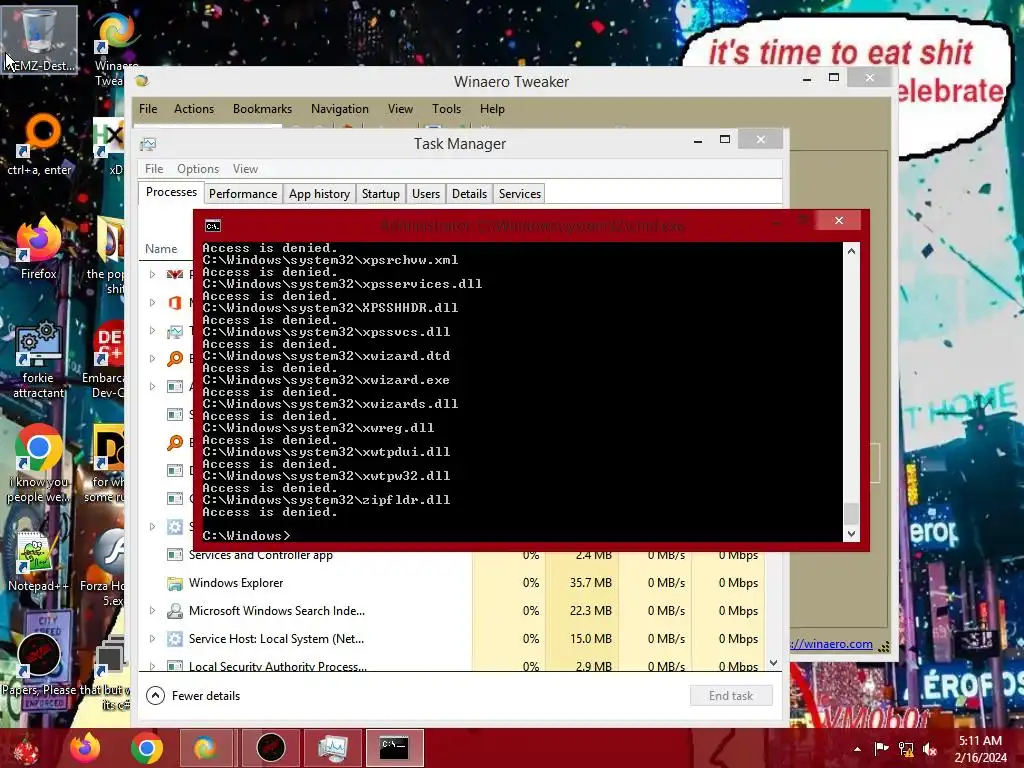This screenshot has height=768, width=1024.
Task: Open the winaero.com link
Action: [x=831, y=644]
